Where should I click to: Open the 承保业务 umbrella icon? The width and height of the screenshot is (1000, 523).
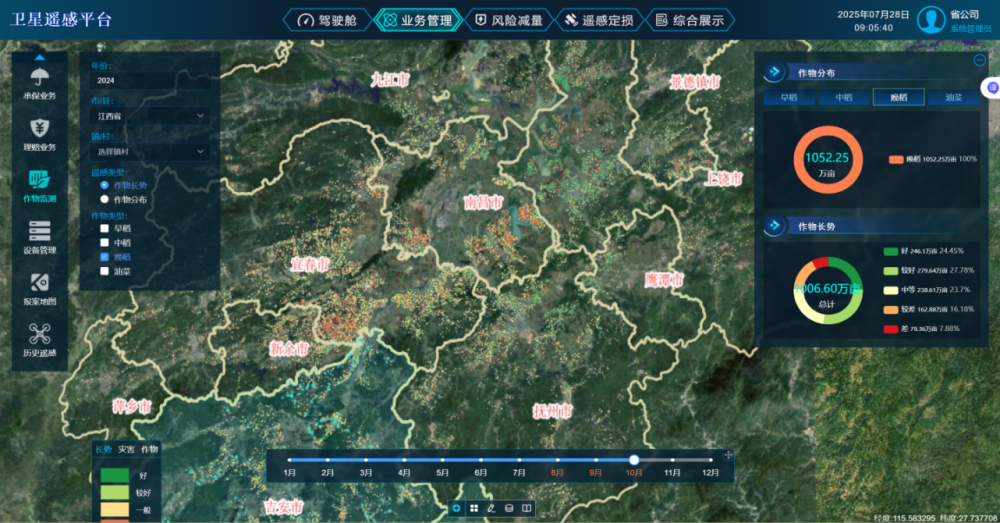[40, 77]
